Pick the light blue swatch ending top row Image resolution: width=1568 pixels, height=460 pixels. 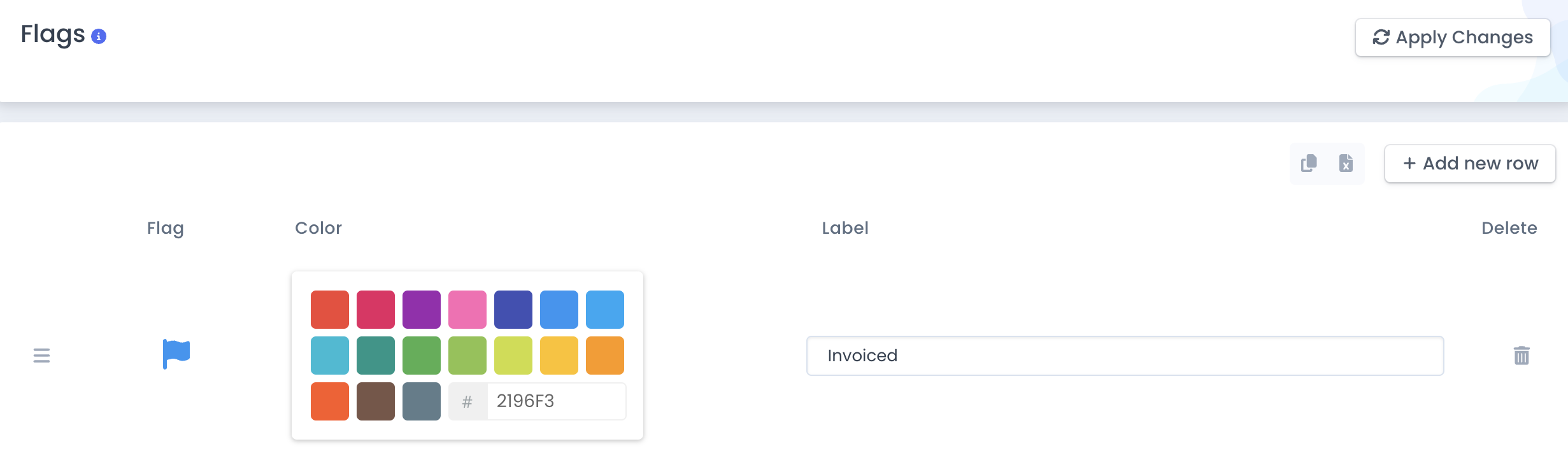[605, 310]
